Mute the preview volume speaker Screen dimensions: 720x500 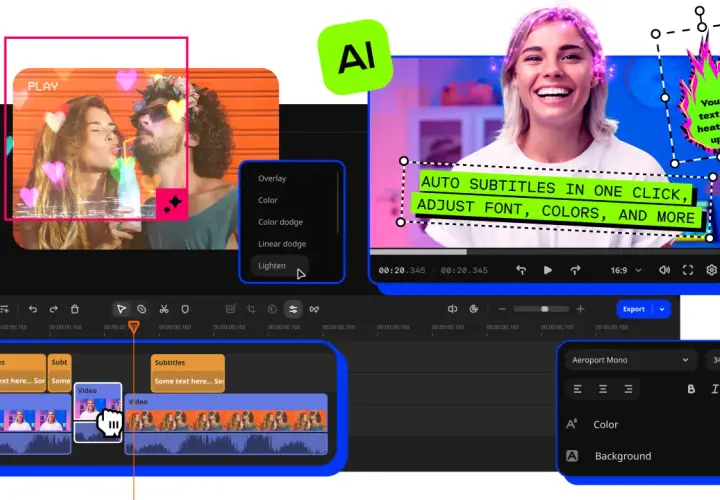pyautogui.click(x=664, y=270)
